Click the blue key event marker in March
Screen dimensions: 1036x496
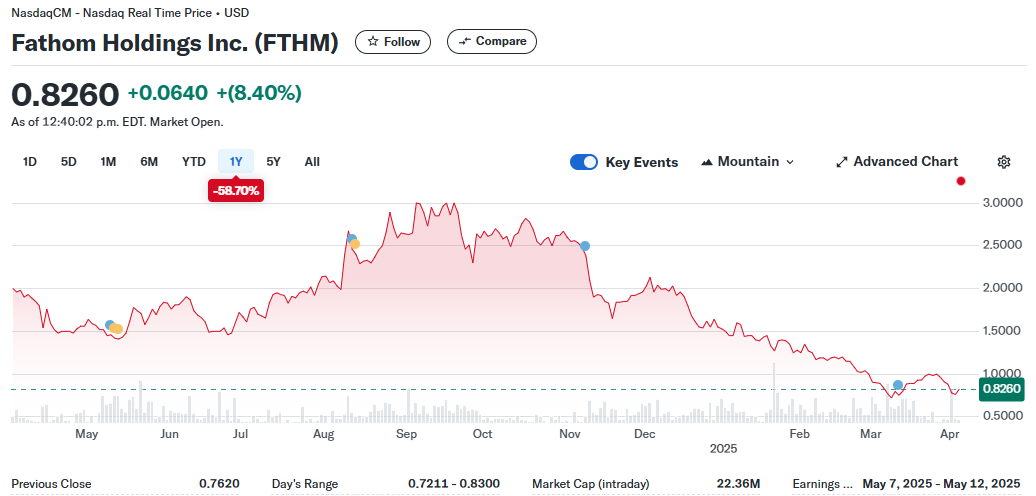coord(898,385)
